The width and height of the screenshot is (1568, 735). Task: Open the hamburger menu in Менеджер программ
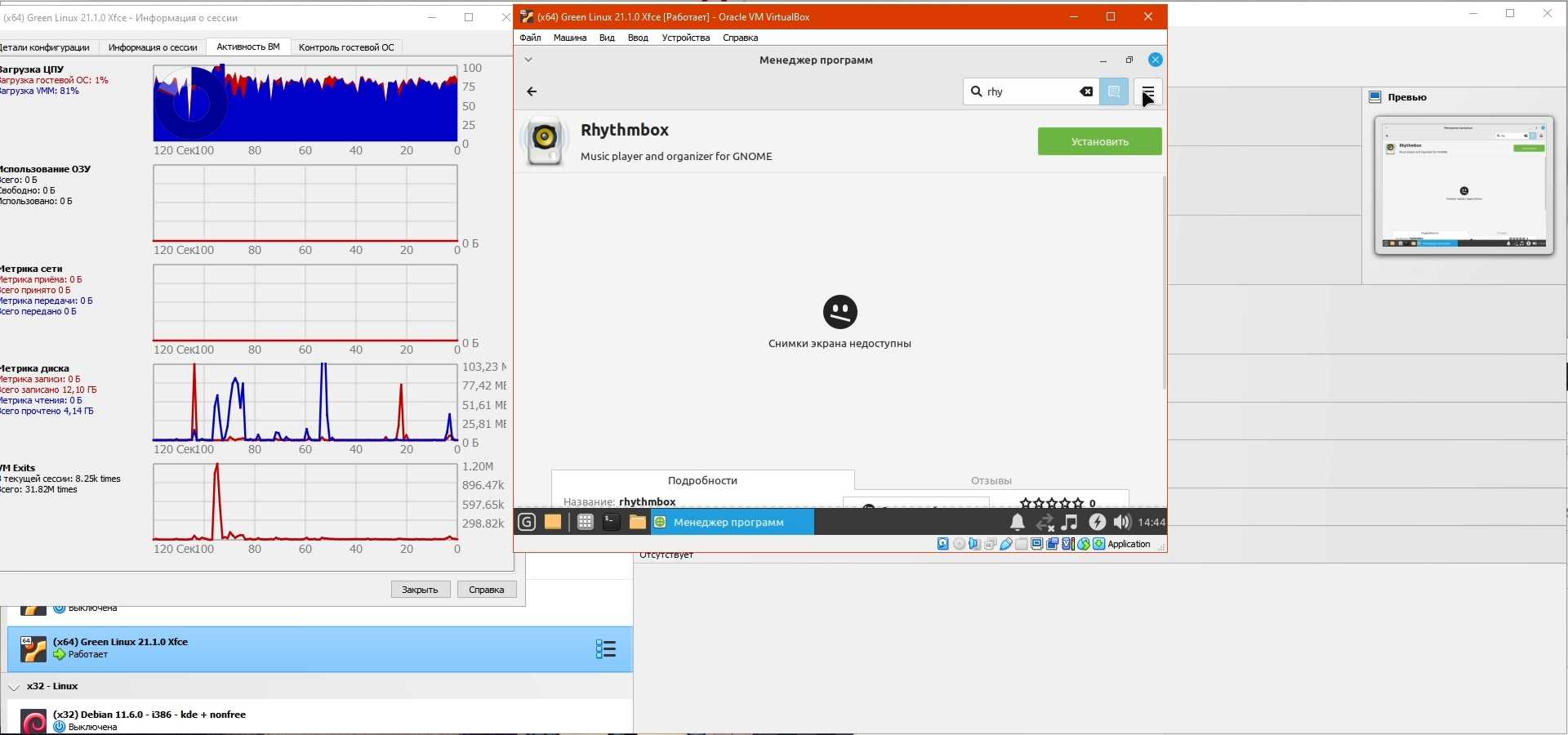[x=1148, y=91]
